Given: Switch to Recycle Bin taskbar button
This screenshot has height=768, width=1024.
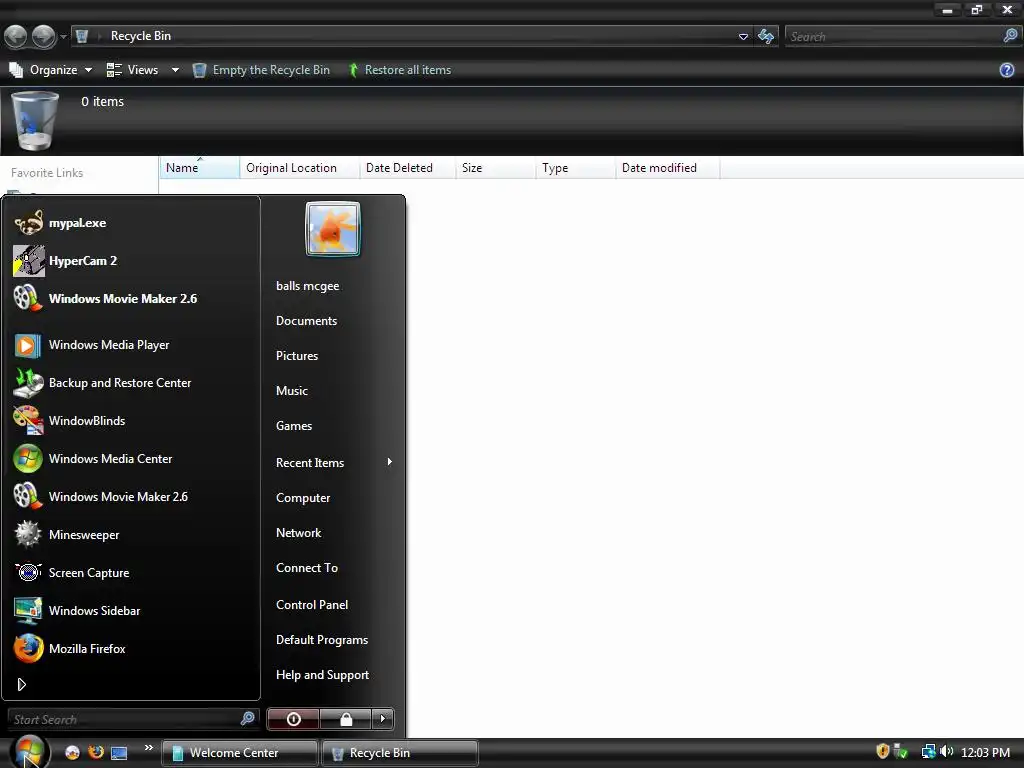Looking at the screenshot, I should coord(400,753).
